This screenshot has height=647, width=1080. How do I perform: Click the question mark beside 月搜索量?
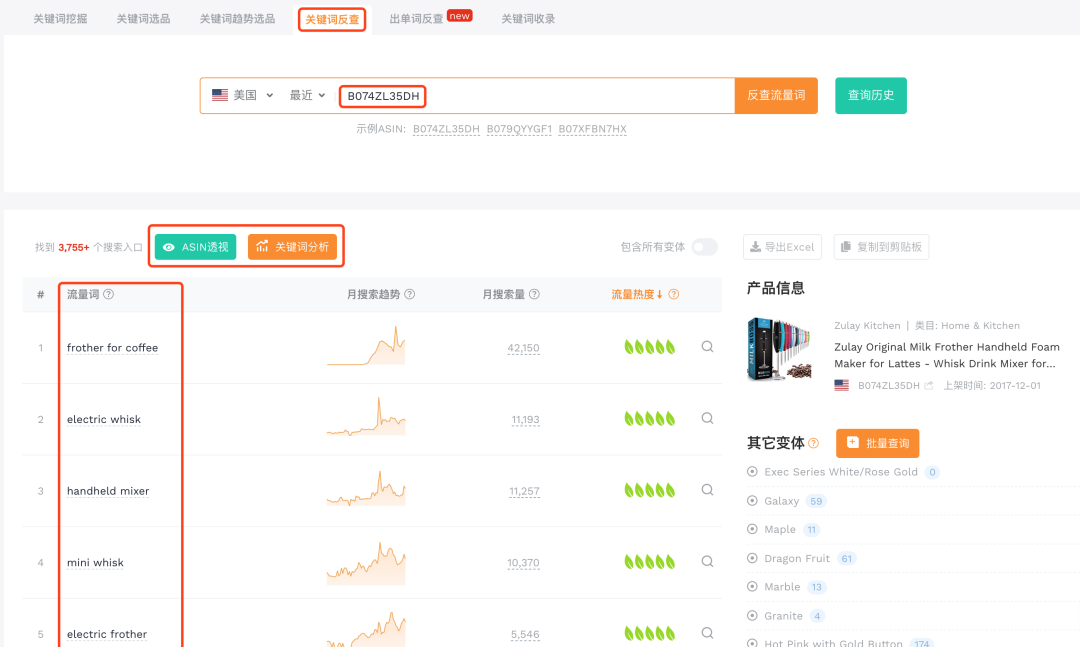[536, 294]
